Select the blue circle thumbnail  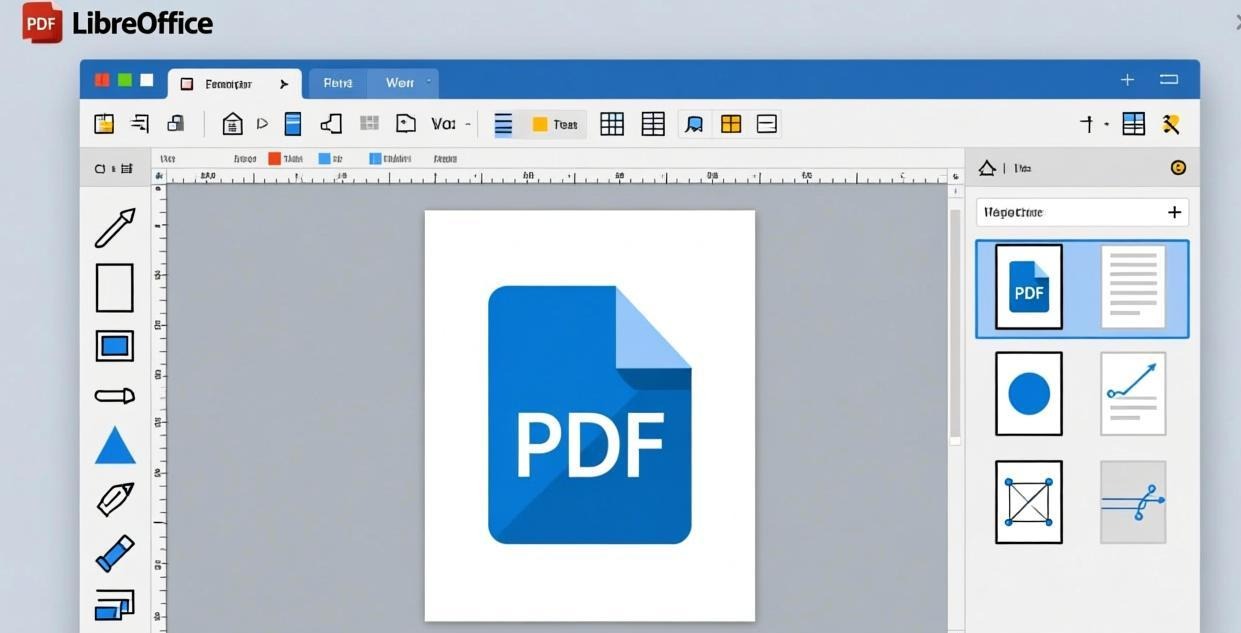tap(1029, 394)
